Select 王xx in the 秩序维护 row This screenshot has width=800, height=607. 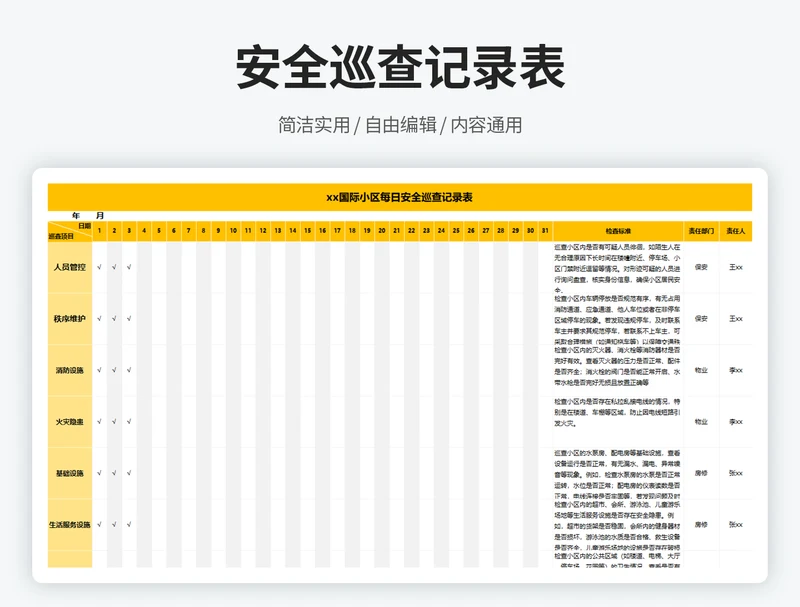click(x=736, y=318)
